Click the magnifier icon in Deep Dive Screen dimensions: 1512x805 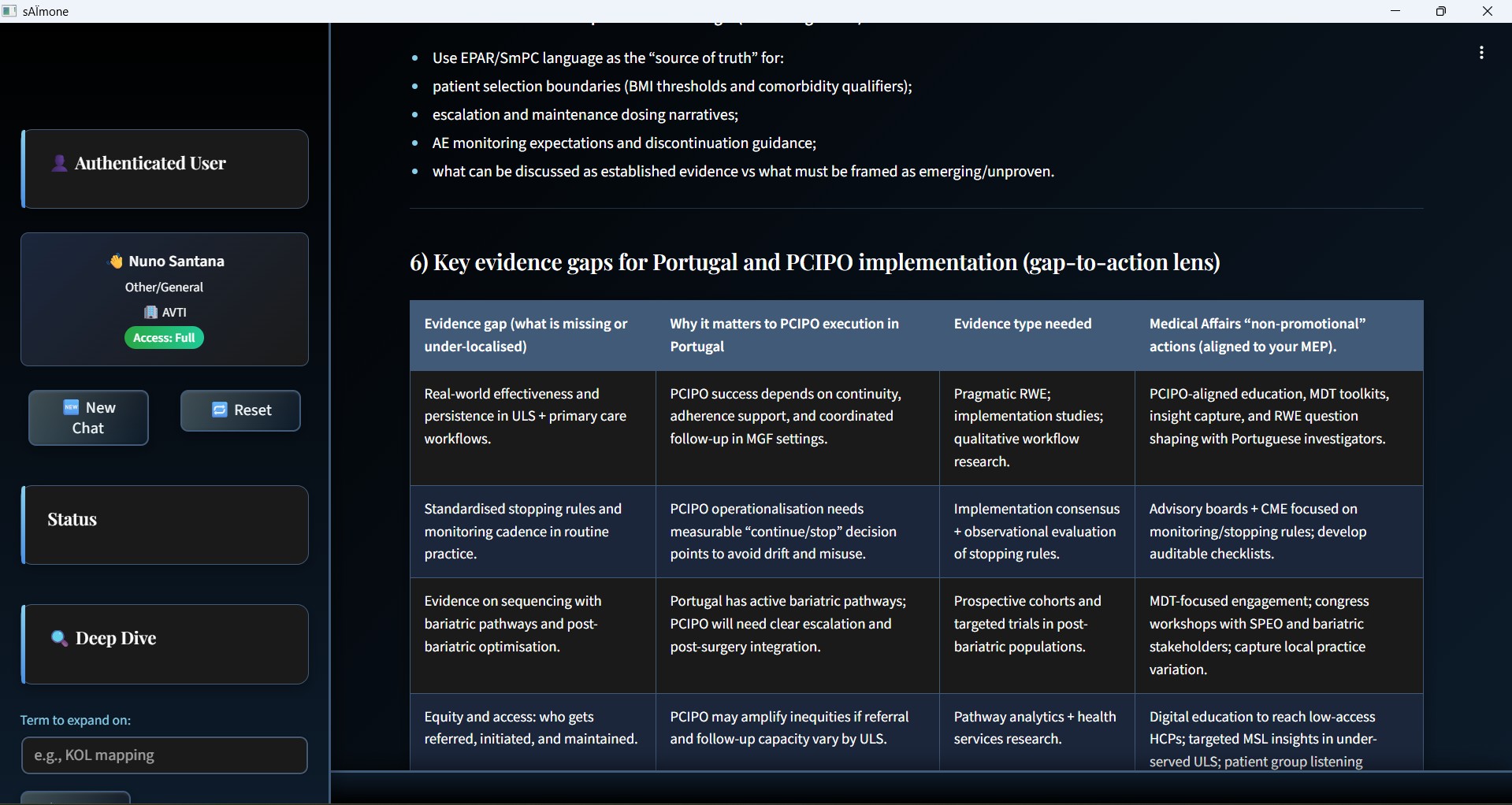tap(59, 638)
